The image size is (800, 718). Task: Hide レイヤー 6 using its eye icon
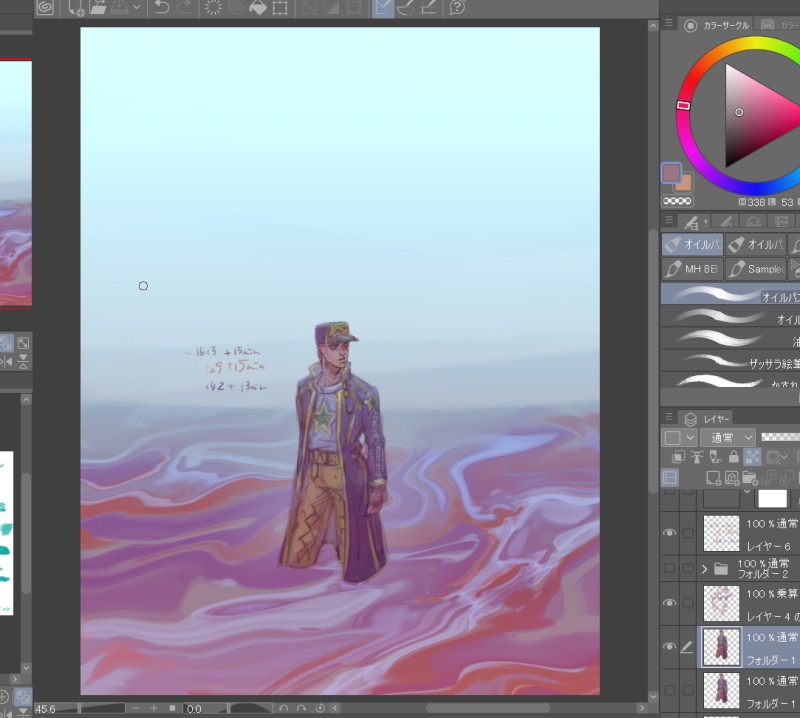tap(669, 533)
